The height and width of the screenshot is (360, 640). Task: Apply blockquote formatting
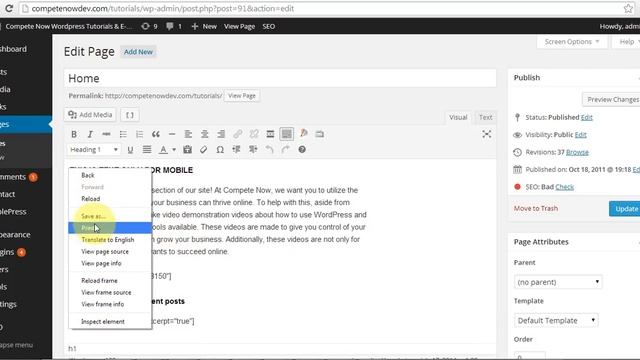[156, 134]
